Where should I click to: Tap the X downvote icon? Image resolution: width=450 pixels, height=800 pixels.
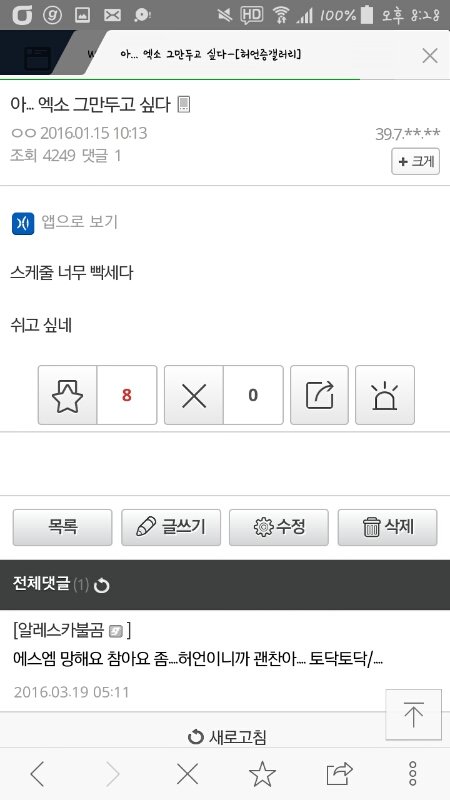point(194,395)
